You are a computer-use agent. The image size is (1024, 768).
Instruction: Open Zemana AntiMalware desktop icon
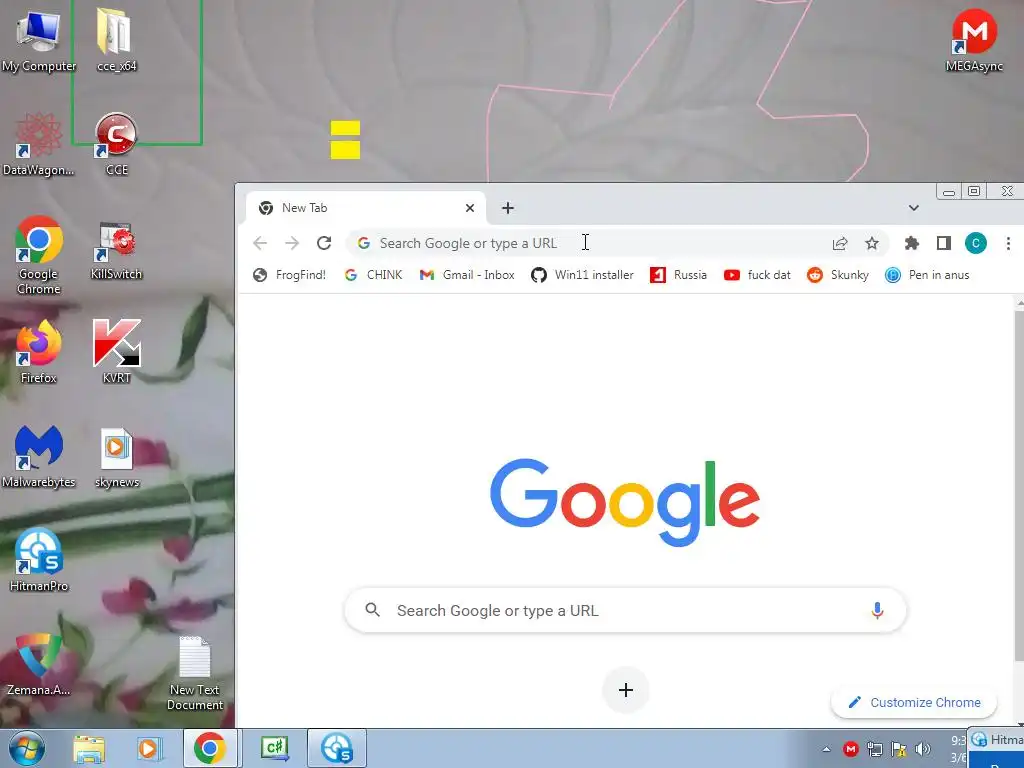pos(38,664)
